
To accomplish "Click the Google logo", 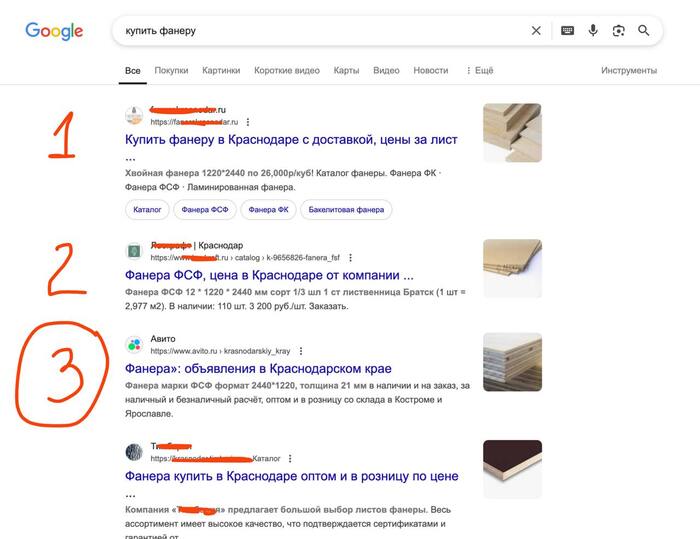I will pos(54,31).
